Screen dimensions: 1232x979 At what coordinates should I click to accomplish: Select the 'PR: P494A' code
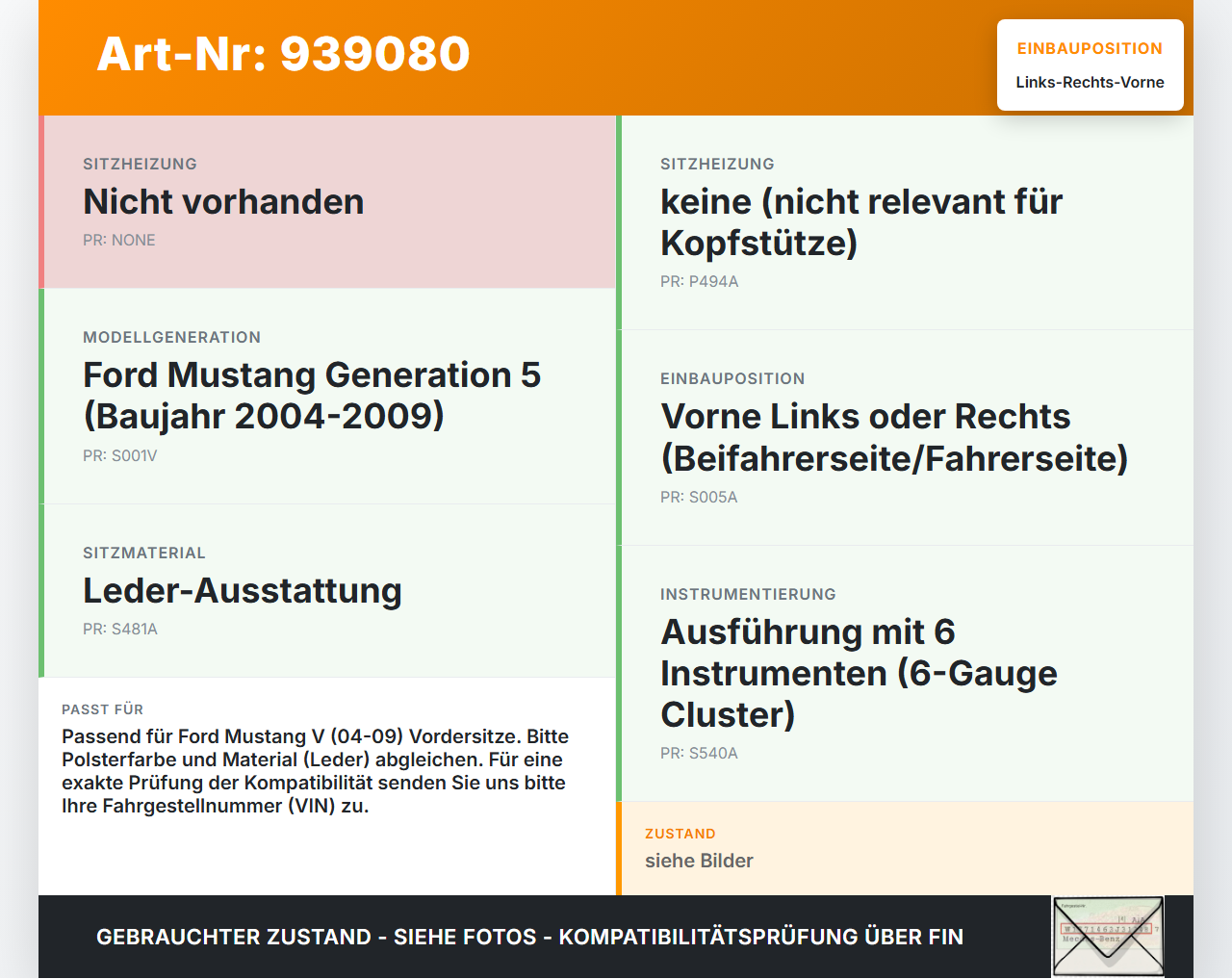[700, 282]
